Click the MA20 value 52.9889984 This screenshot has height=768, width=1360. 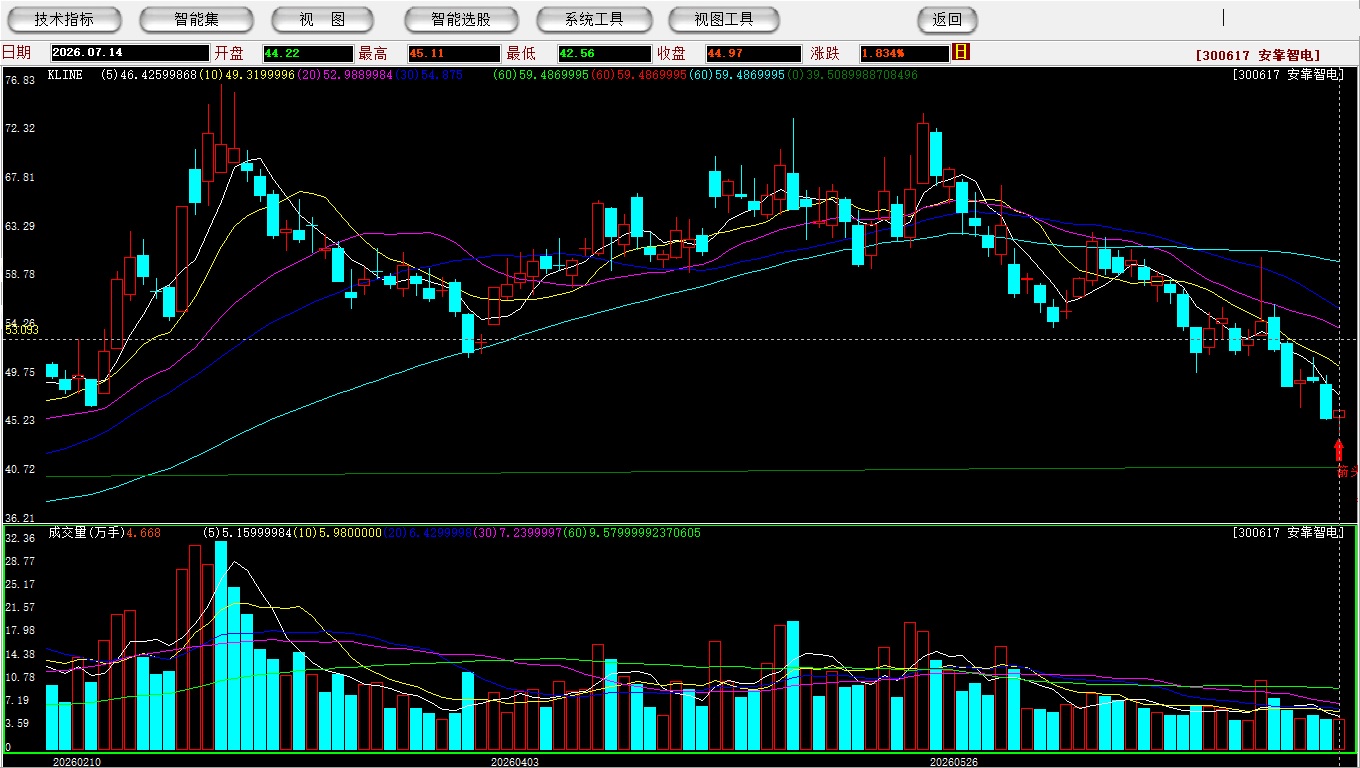pos(358,75)
